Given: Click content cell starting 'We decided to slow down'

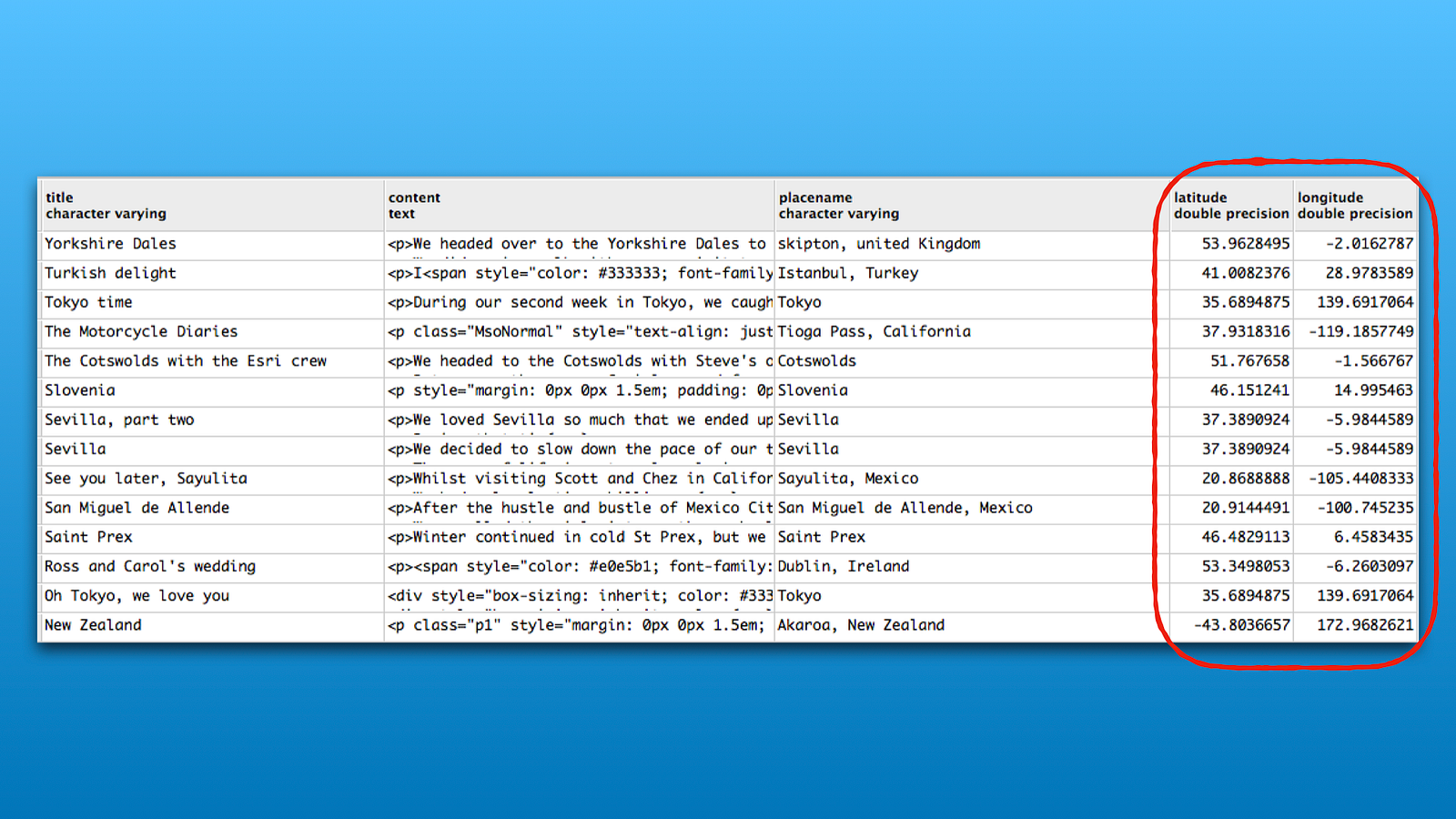Looking at the screenshot, I should pyautogui.click(x=580, y=449).
